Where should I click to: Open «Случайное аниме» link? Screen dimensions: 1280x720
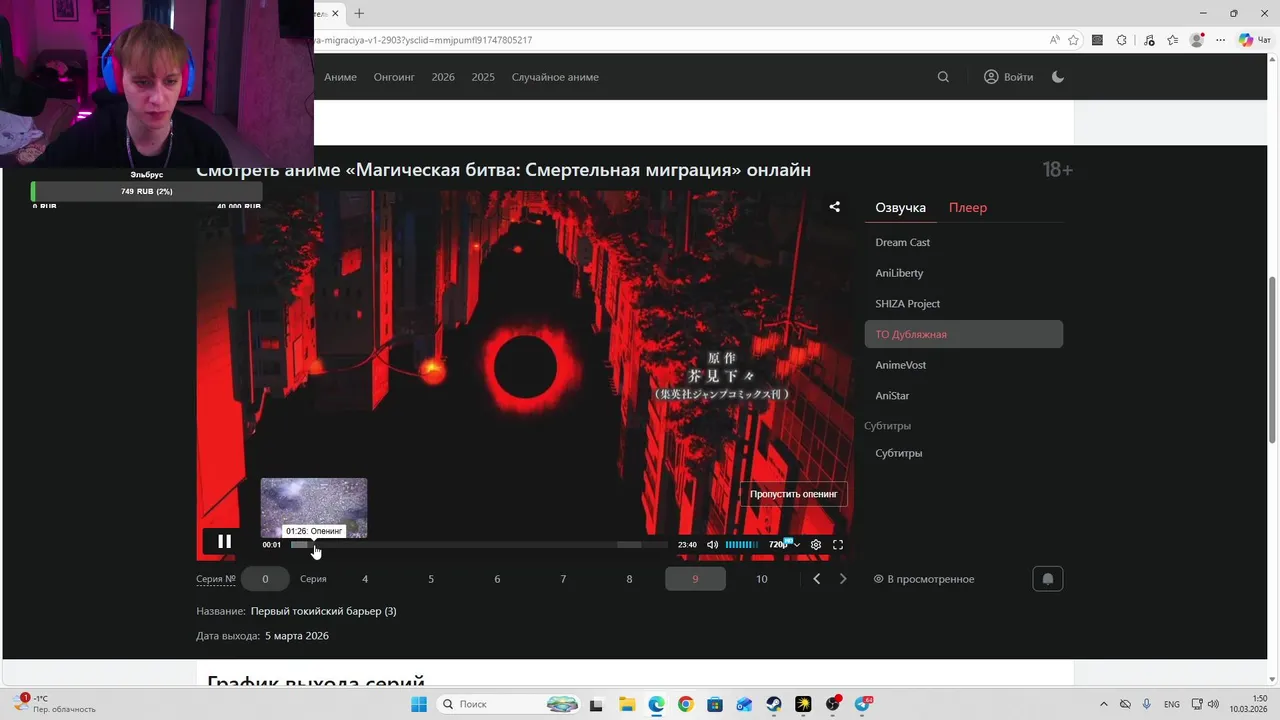[555, 77]
